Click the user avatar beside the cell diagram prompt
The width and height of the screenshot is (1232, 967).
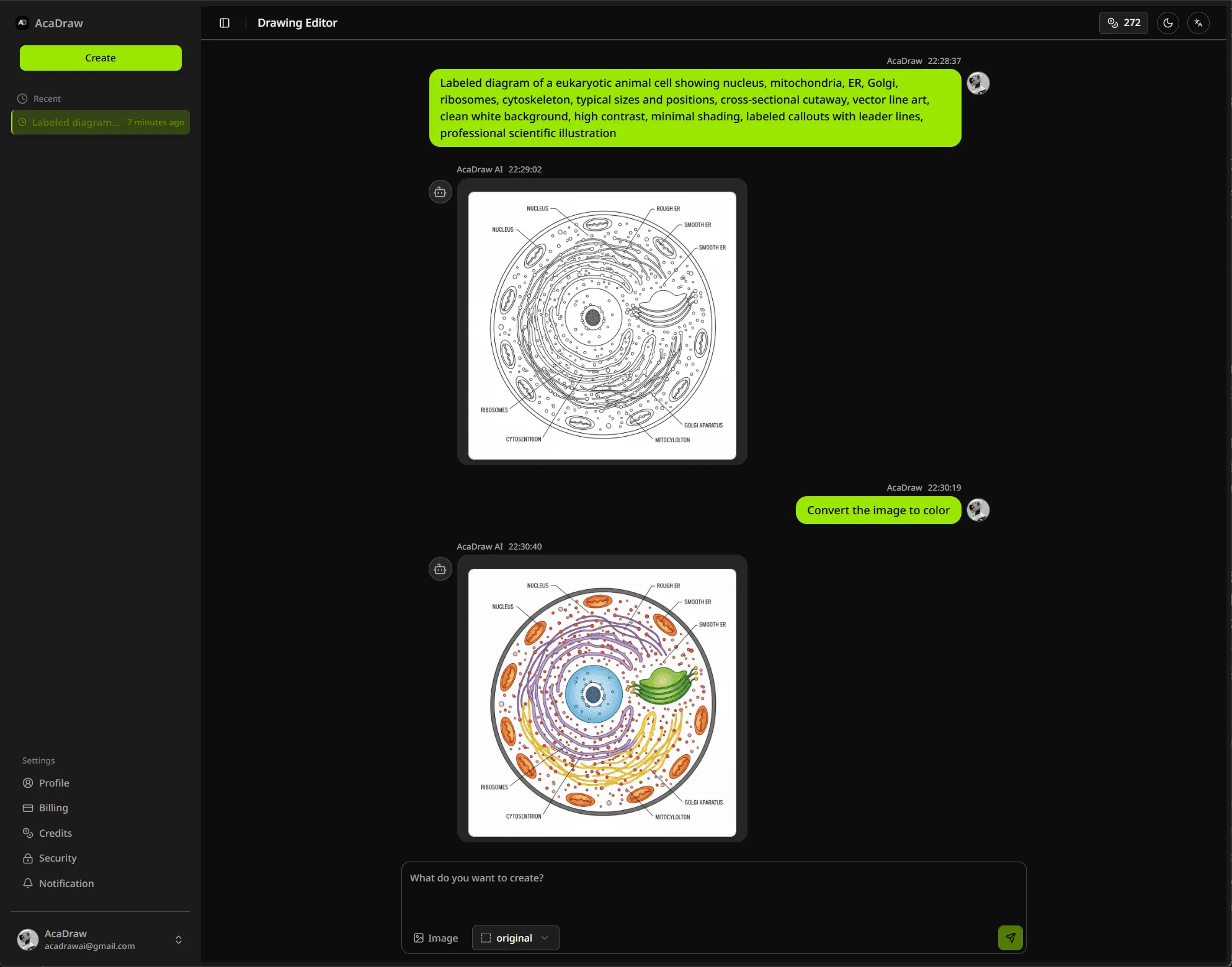[978, 83]
